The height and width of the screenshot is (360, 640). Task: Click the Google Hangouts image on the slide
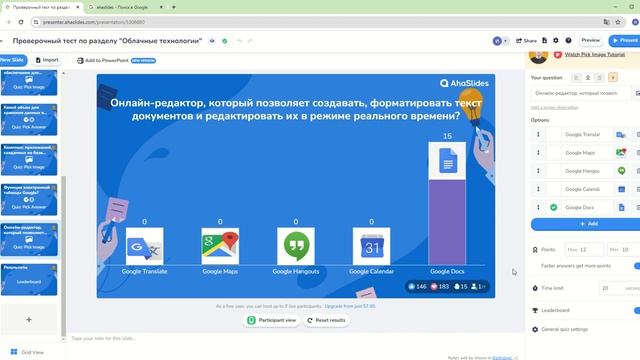(x=296, y=246)
